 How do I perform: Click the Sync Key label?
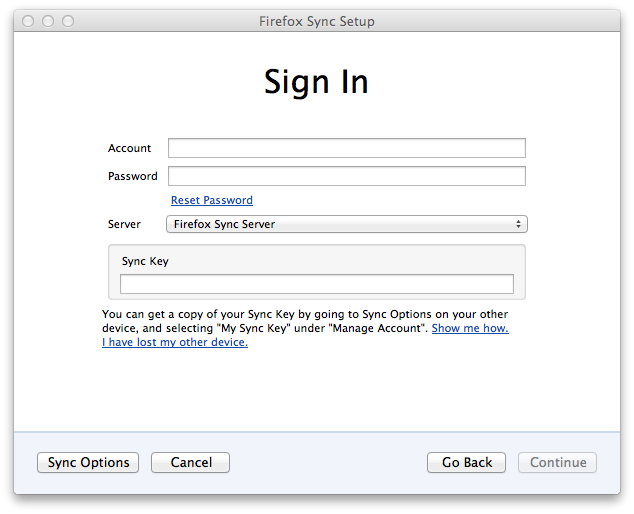point(145,261)
